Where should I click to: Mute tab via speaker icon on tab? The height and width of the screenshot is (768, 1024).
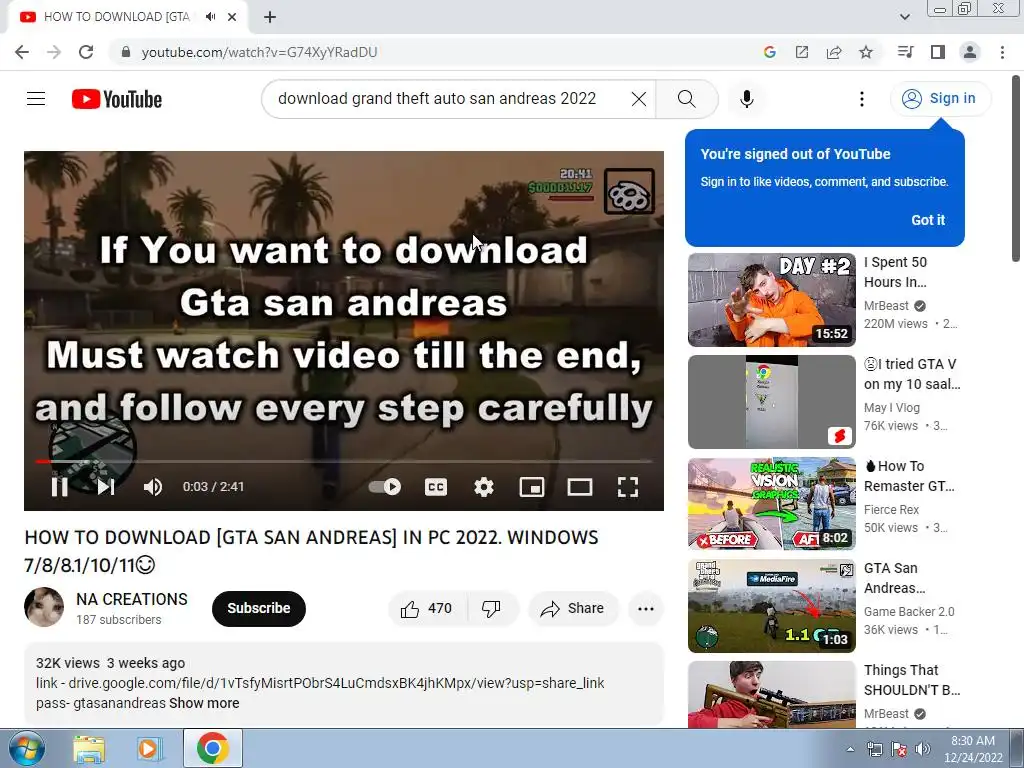(x=210, y=17)
